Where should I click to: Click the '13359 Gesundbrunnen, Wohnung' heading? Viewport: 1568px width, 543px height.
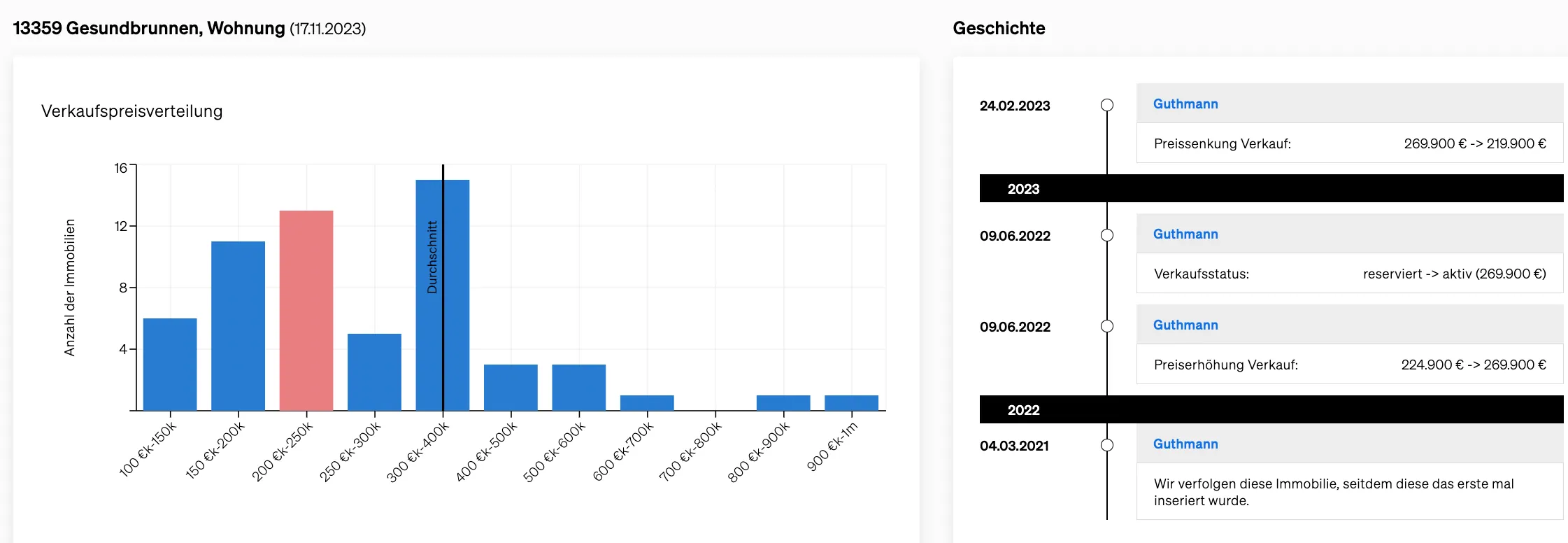(149, 29)
